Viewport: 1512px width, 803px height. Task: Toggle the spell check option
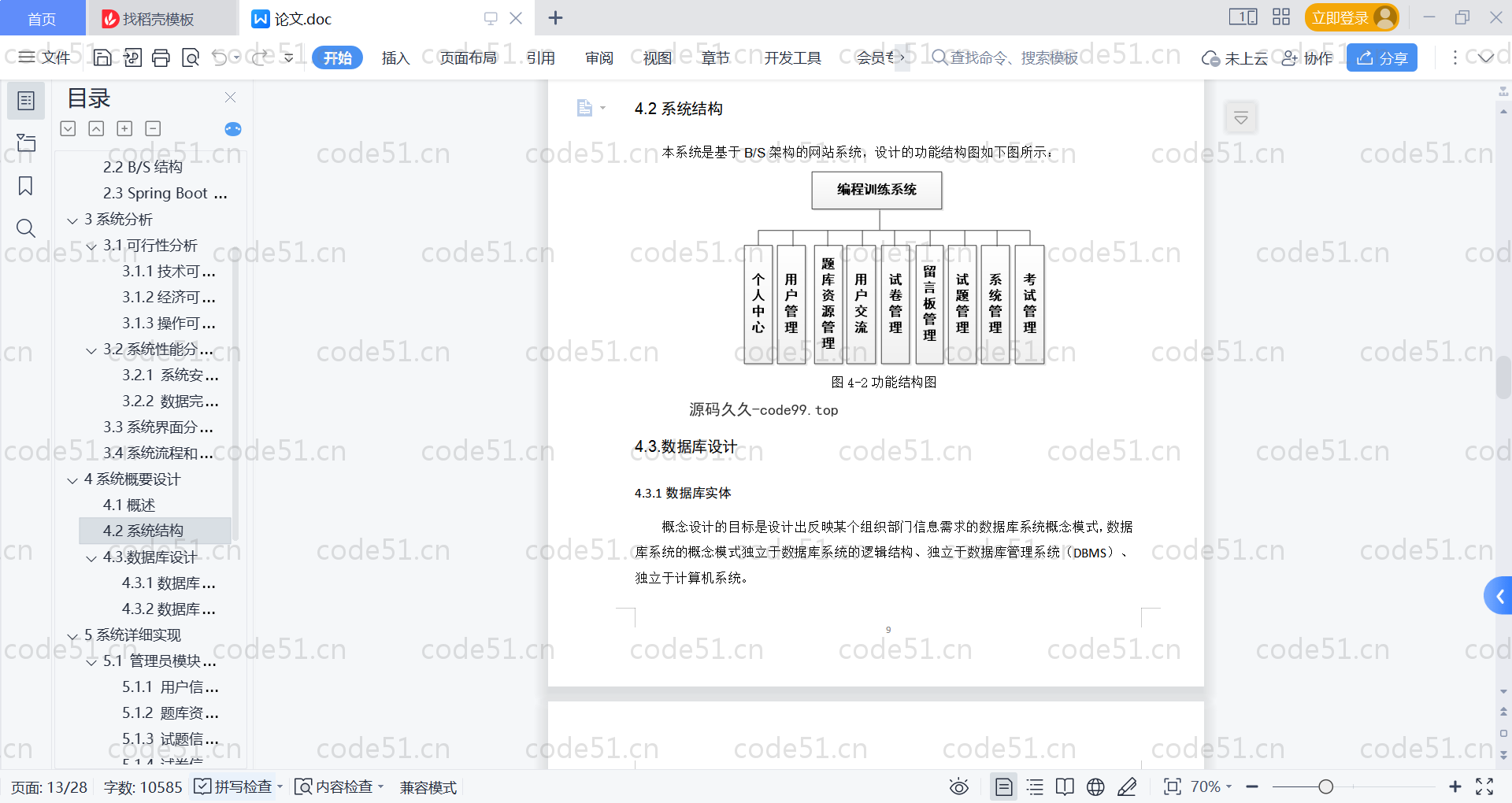pyautogui.click(x=234, y=786)
